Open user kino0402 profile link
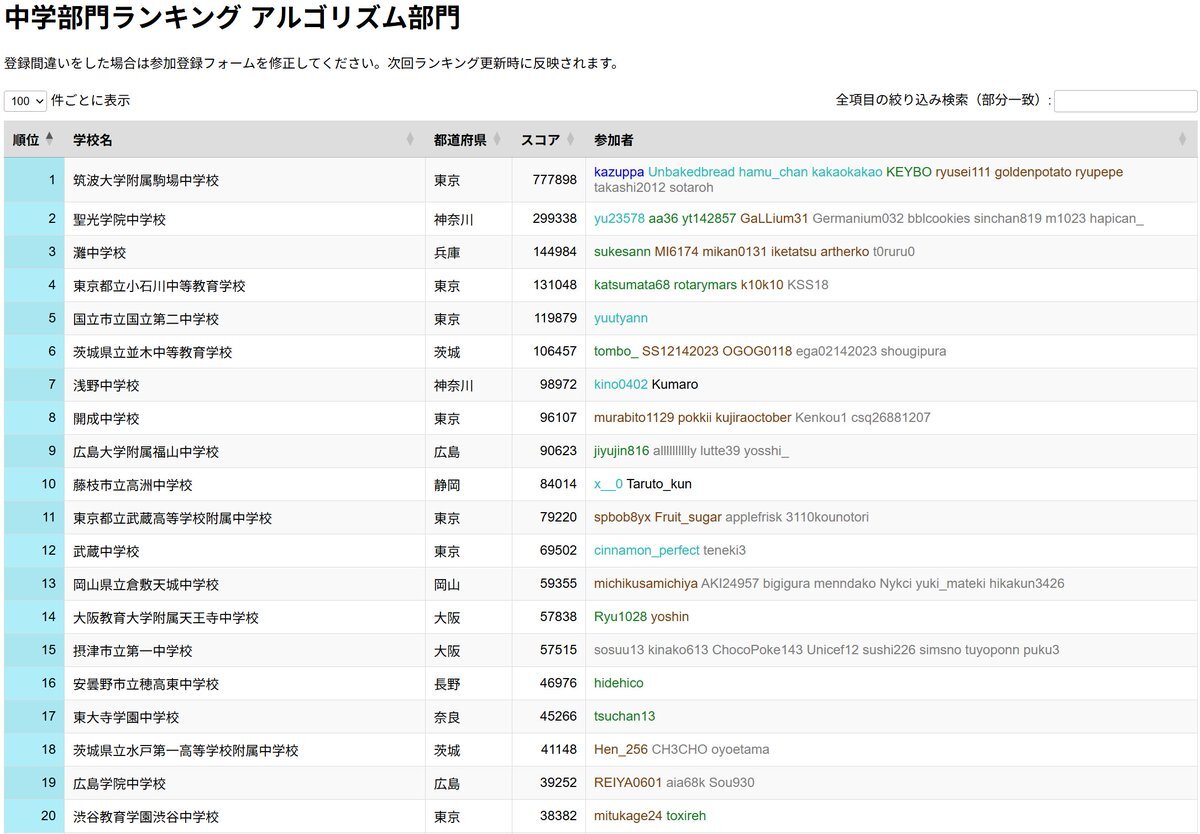The image size is (1200, 834). click(621, 384)
